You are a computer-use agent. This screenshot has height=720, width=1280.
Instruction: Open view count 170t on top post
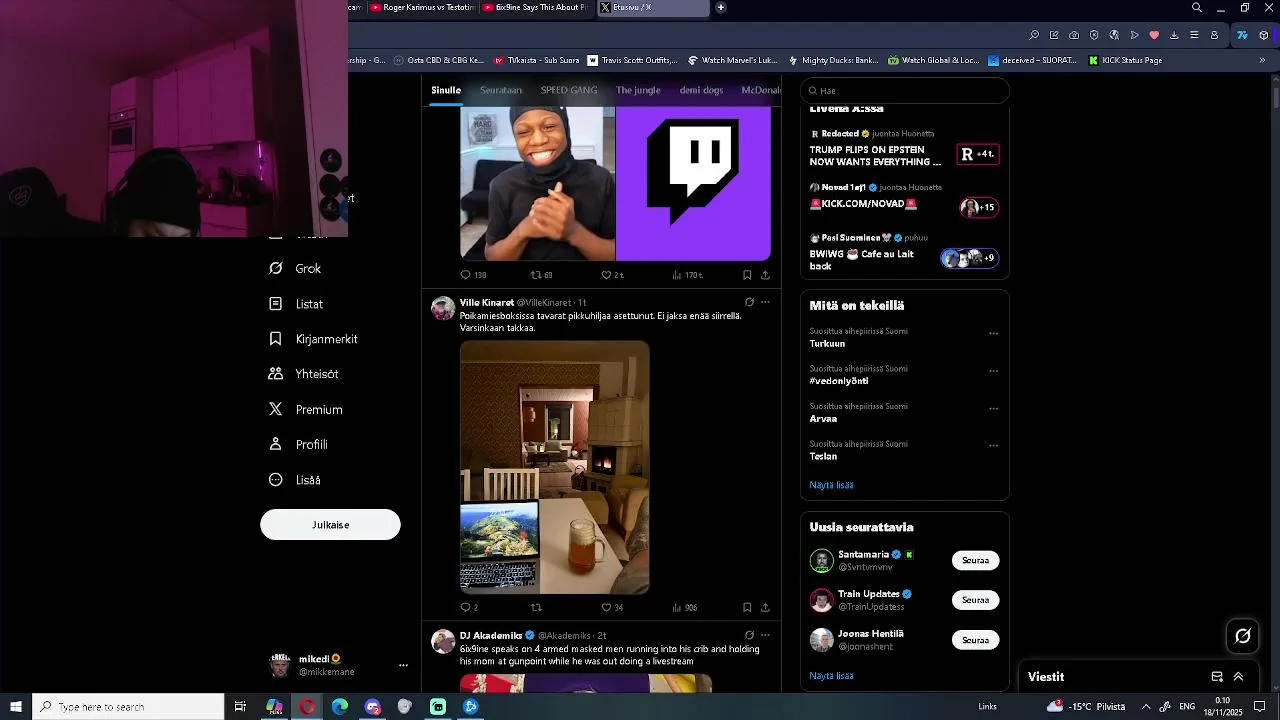tap(687, 275)
